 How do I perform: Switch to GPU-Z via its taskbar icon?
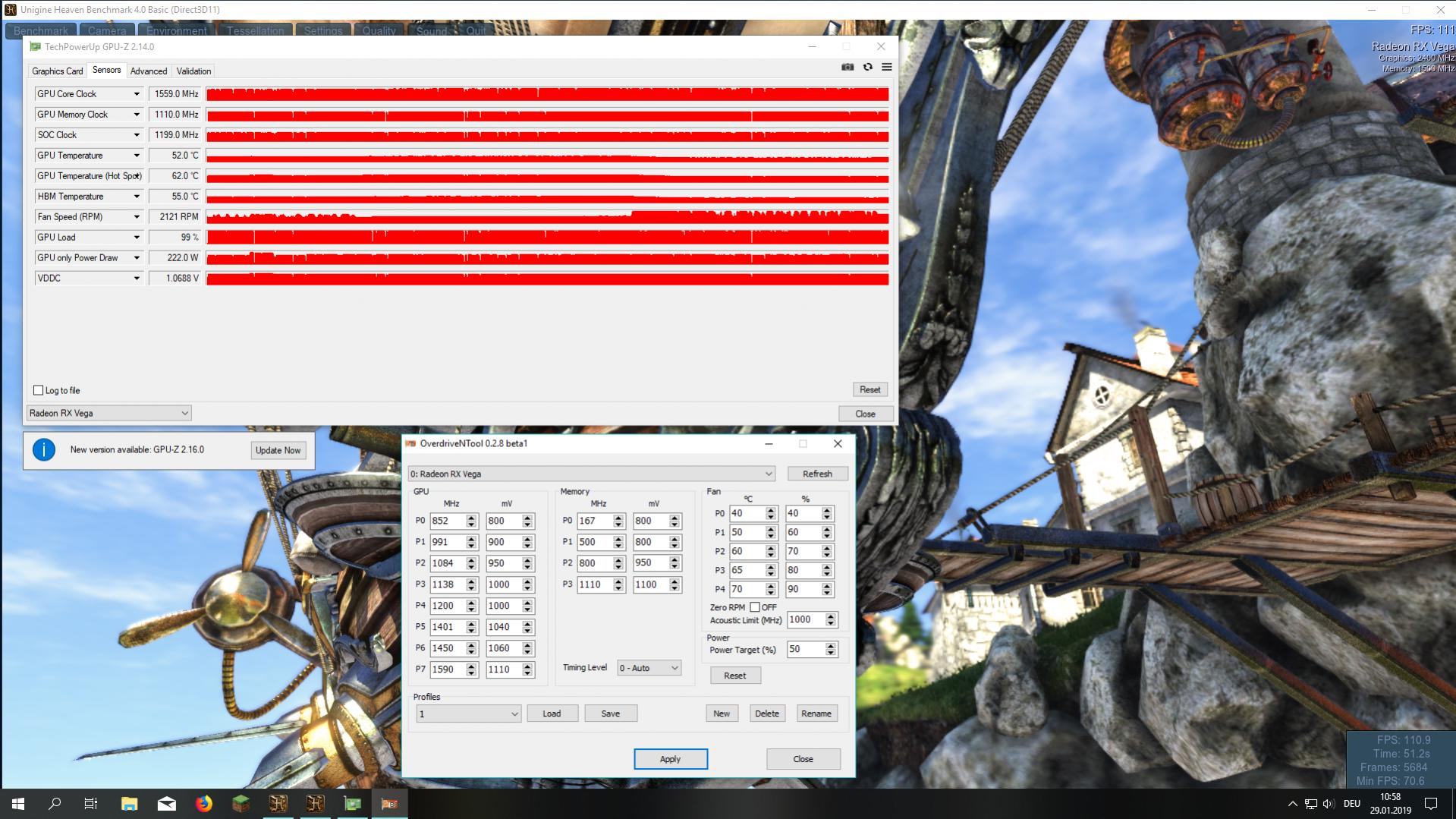click(x=352, y=804)
